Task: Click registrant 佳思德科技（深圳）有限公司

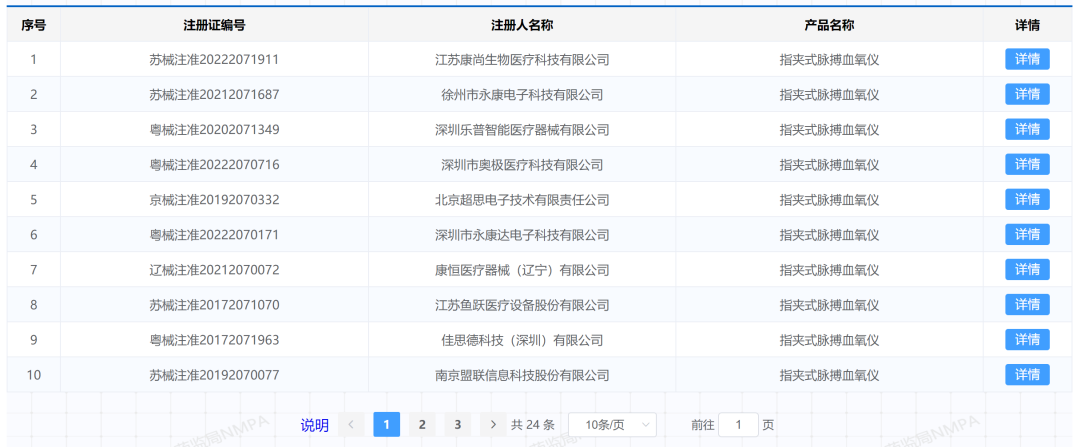Action: tap(522, 341)
